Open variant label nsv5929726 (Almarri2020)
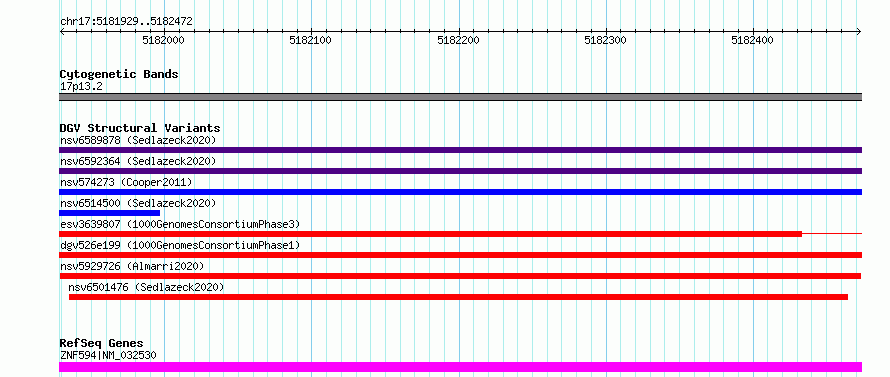This screenshot has width=890, height=377. pos(132,266)
